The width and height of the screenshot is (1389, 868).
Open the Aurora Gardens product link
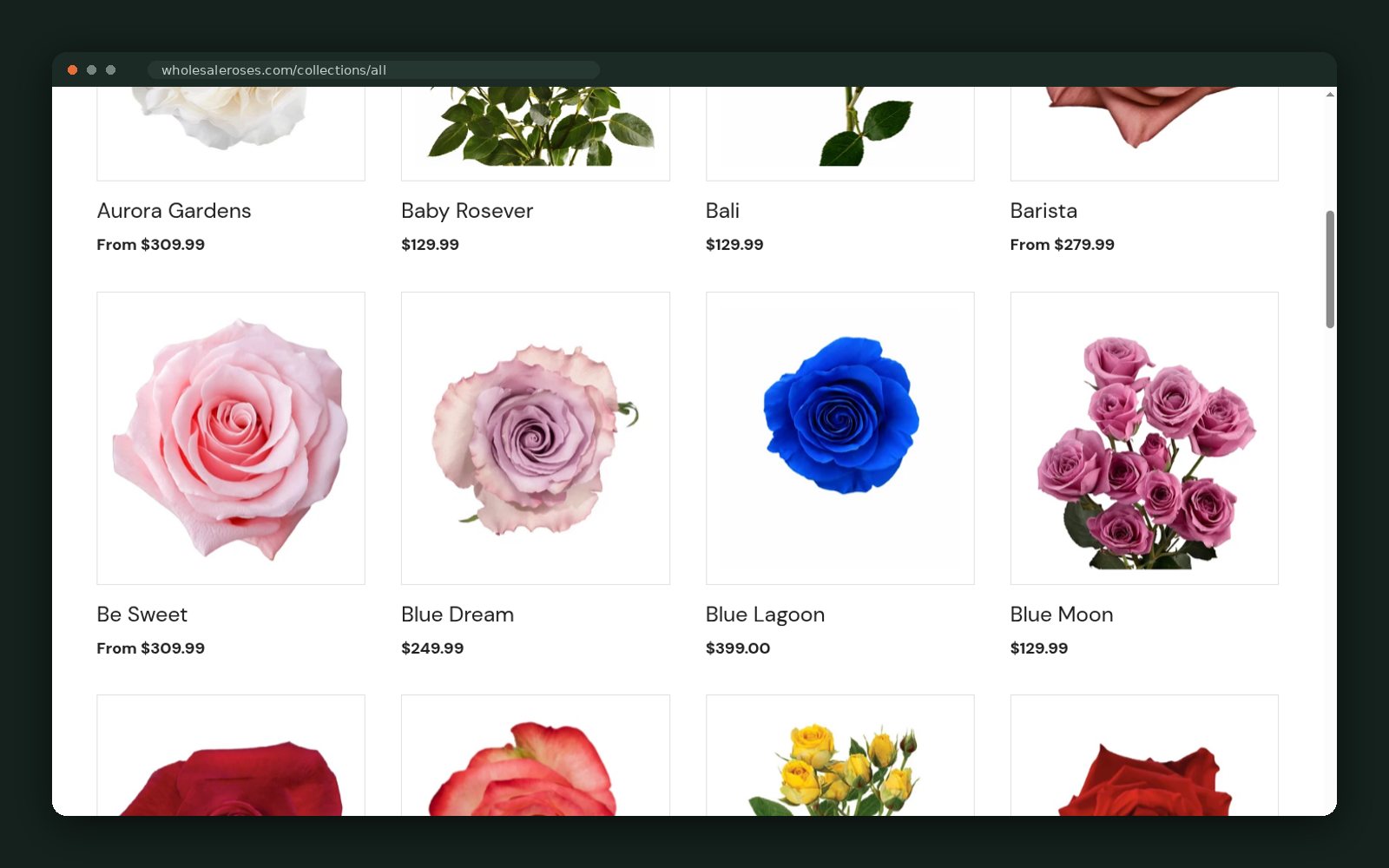pyautogui.click(x=174, y=211)
